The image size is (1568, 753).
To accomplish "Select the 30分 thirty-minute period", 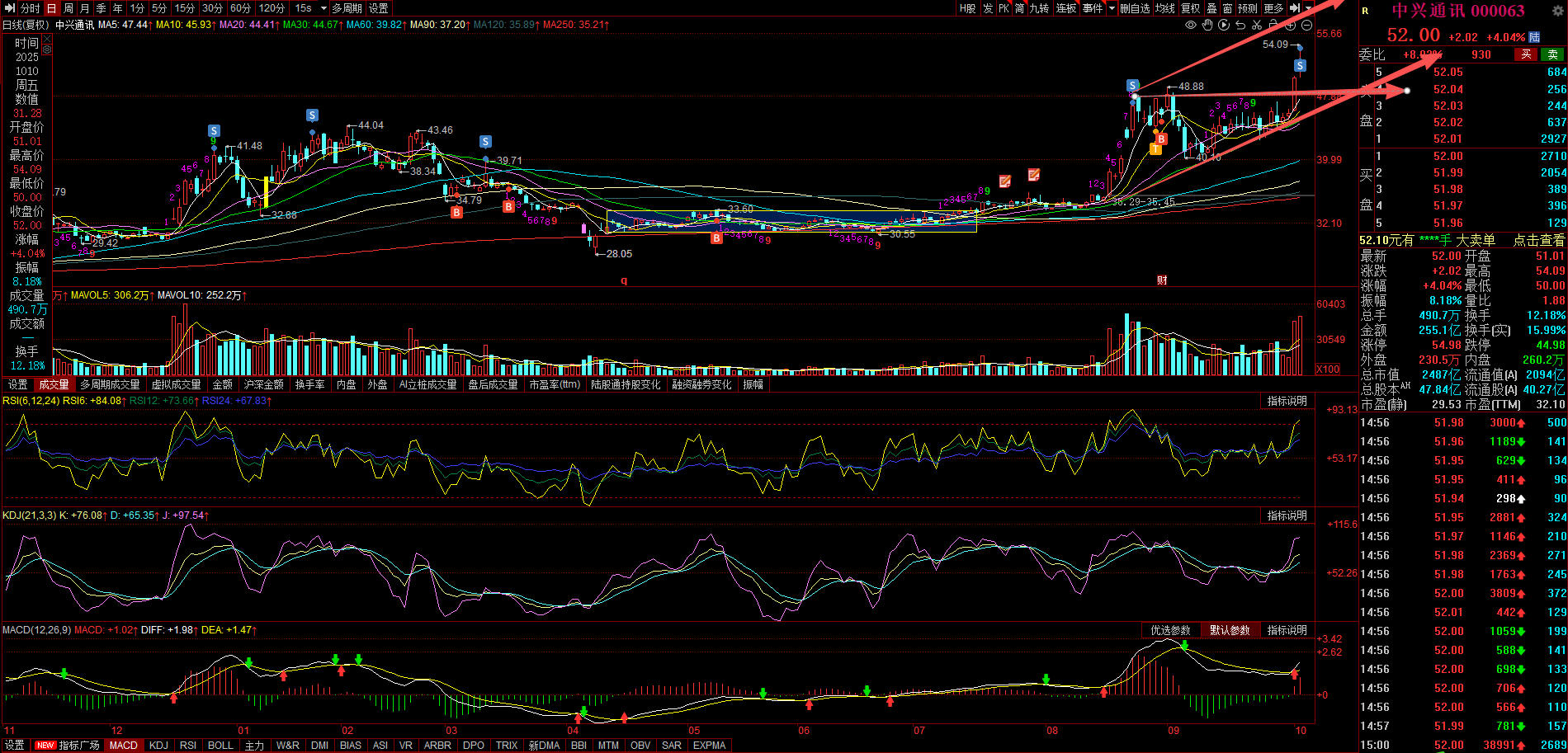I will point(212,8).
